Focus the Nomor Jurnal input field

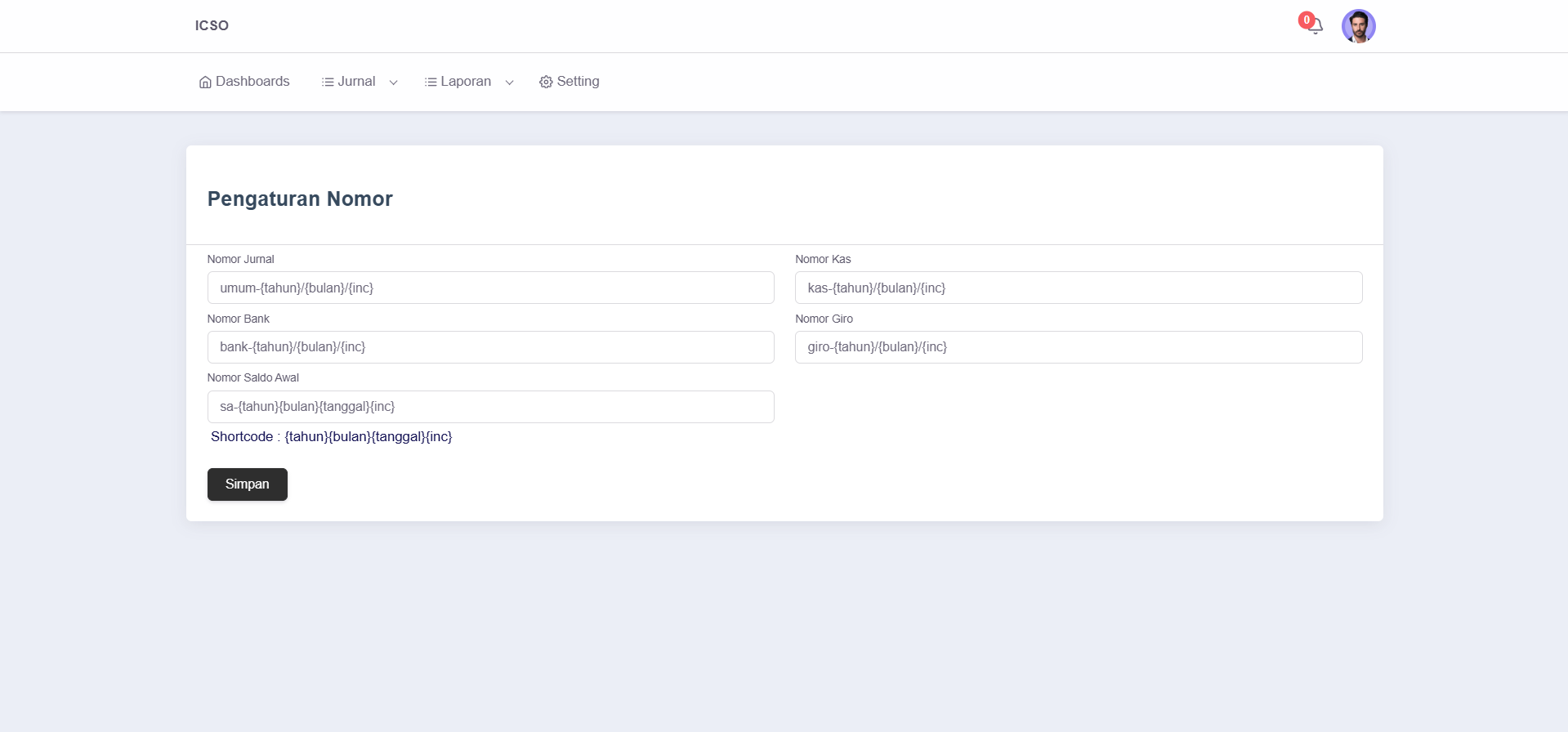(x=490, y=288)
